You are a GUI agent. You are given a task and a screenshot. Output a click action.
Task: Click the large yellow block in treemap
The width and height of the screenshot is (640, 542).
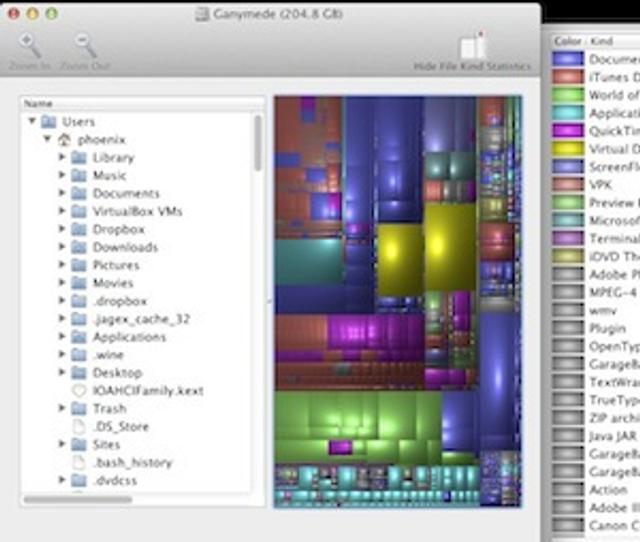[x=450, y=247]
